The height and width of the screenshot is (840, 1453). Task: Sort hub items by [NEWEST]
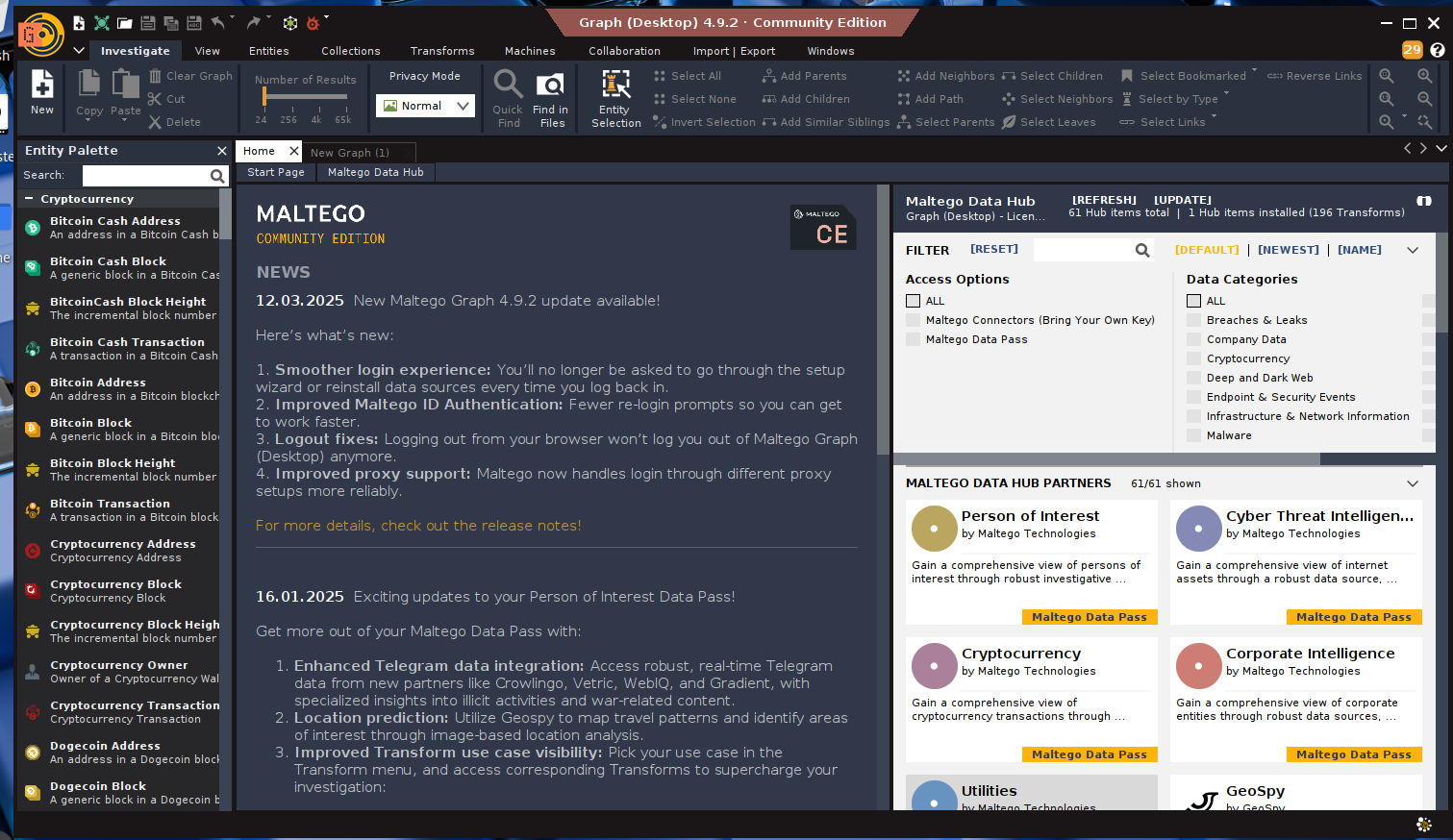pos(1289,250)
